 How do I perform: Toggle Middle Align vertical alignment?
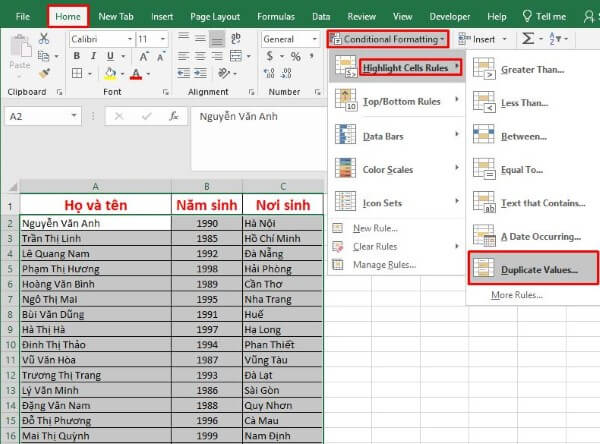coord(200,38)
